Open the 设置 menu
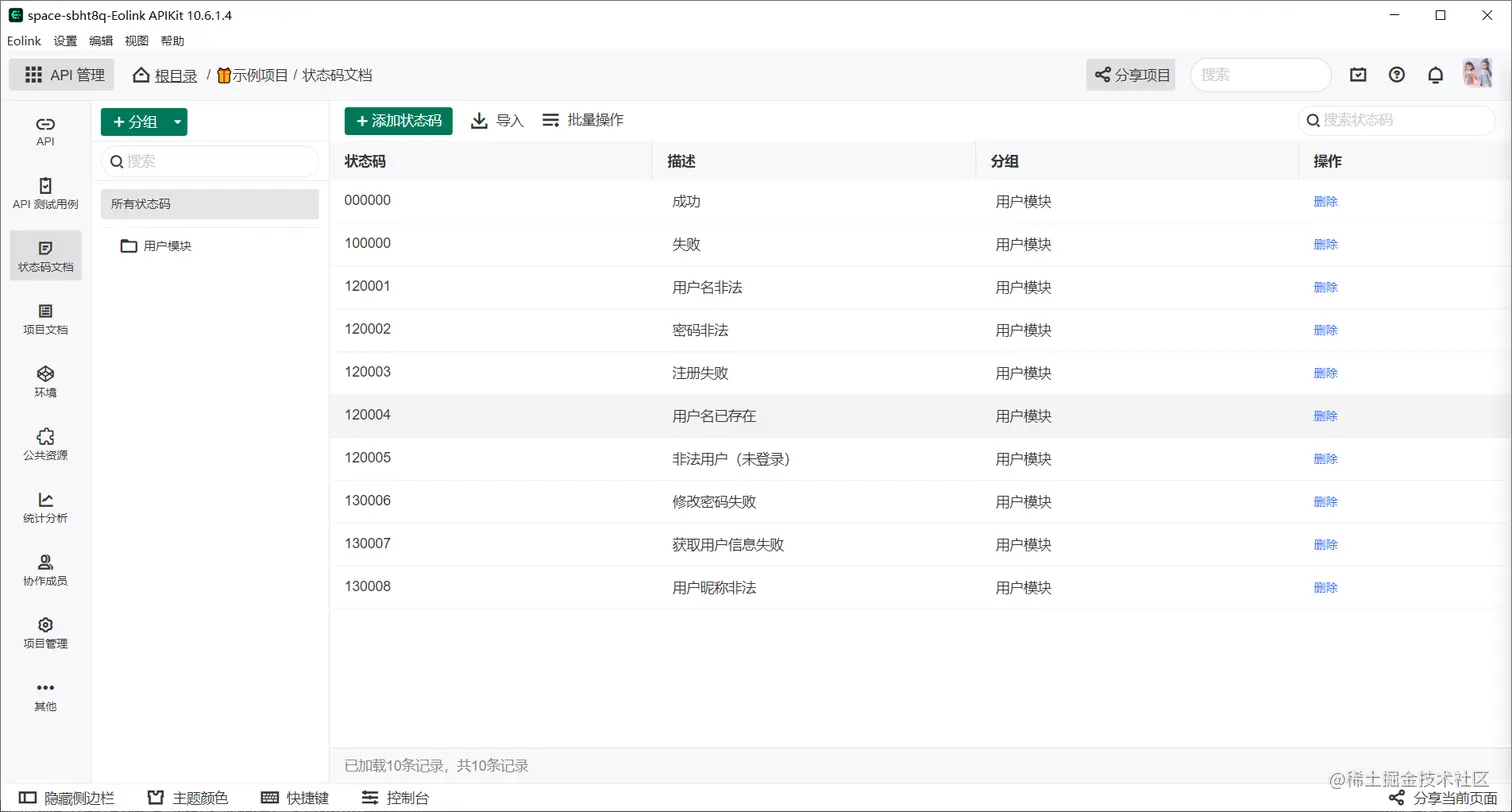 coord(65,41)
